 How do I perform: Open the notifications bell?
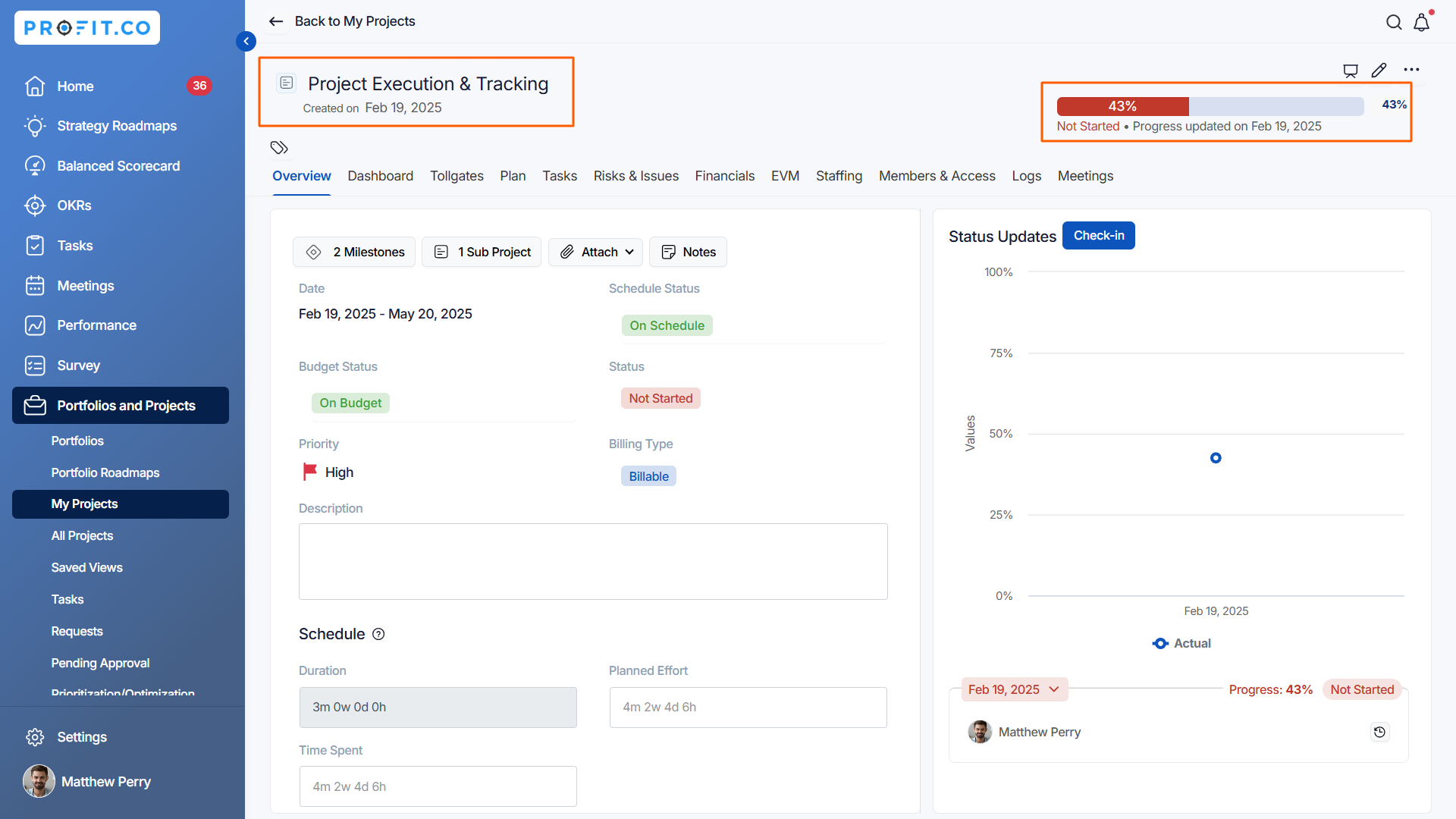tap(1422, 22)
